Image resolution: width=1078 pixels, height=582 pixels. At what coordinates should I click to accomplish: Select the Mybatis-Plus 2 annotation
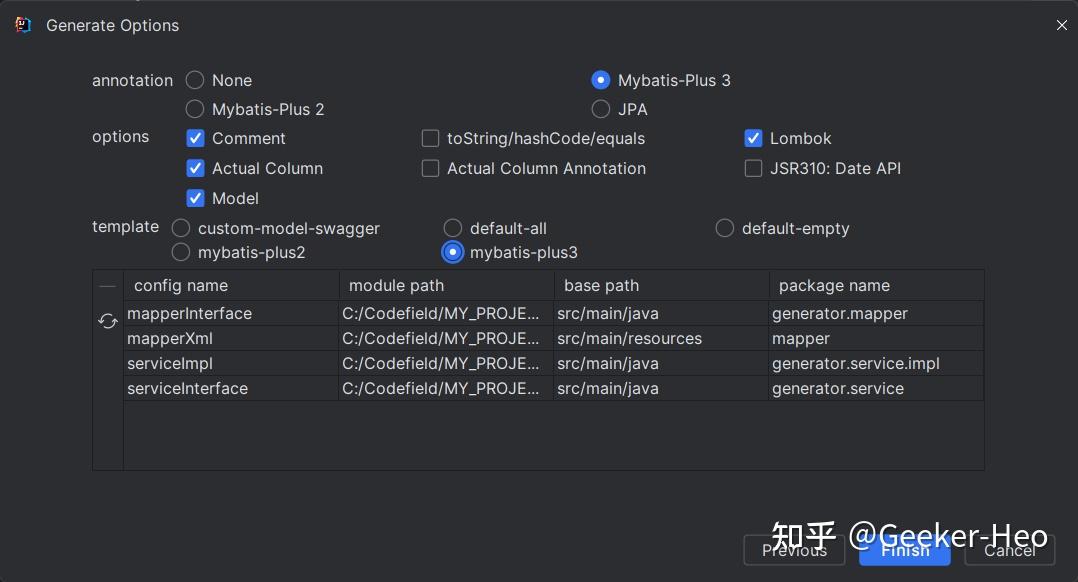[x=195, y=109]
